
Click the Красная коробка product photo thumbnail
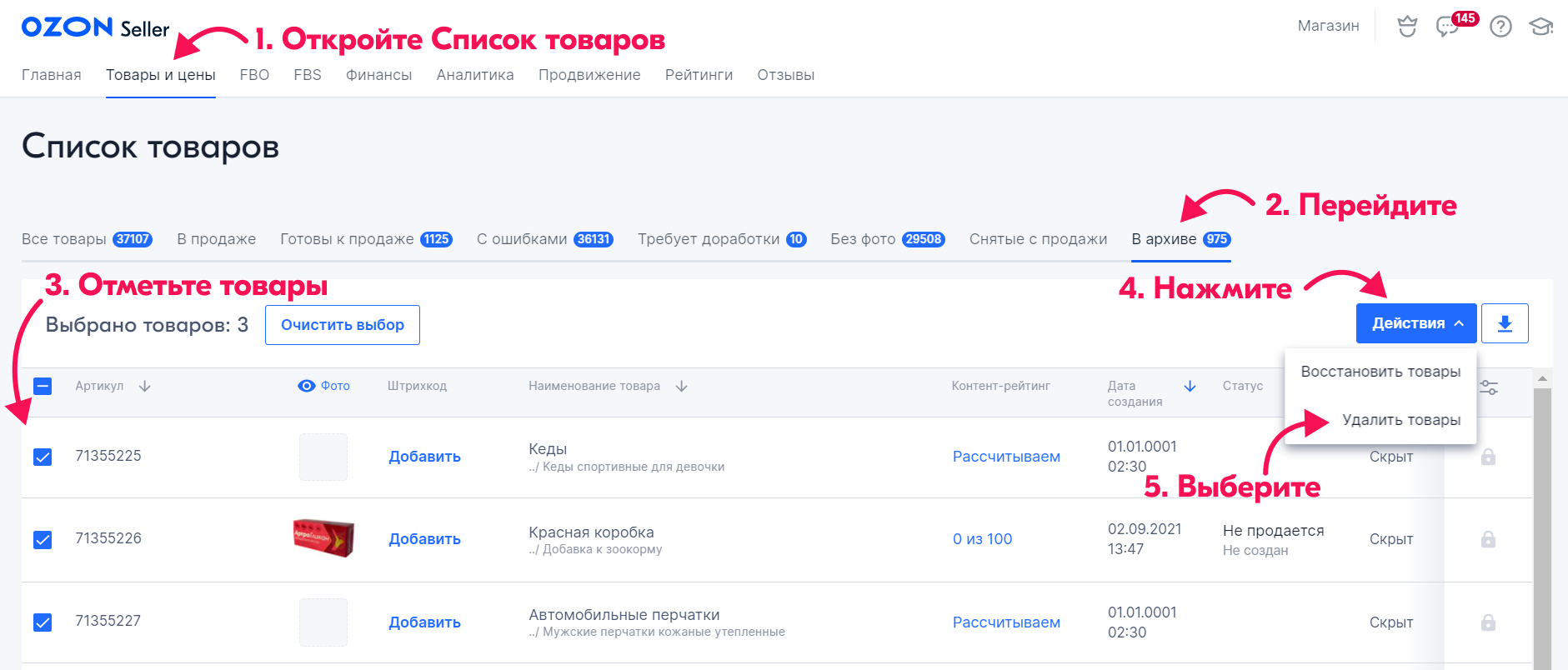[x=323, y=538]
